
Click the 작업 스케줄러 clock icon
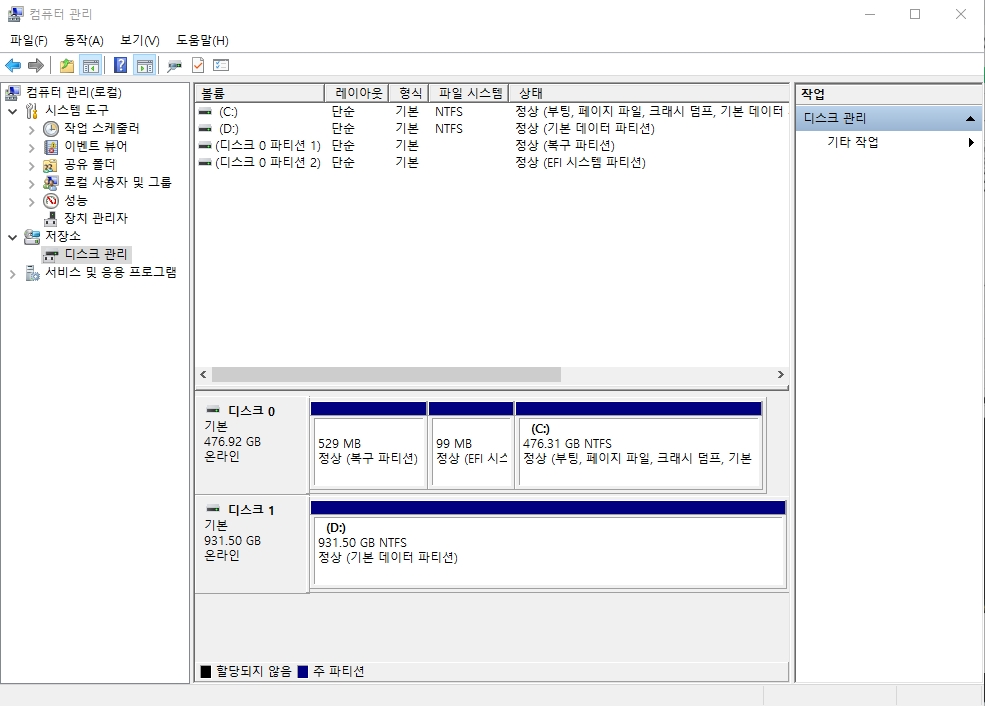pos(51,129)
